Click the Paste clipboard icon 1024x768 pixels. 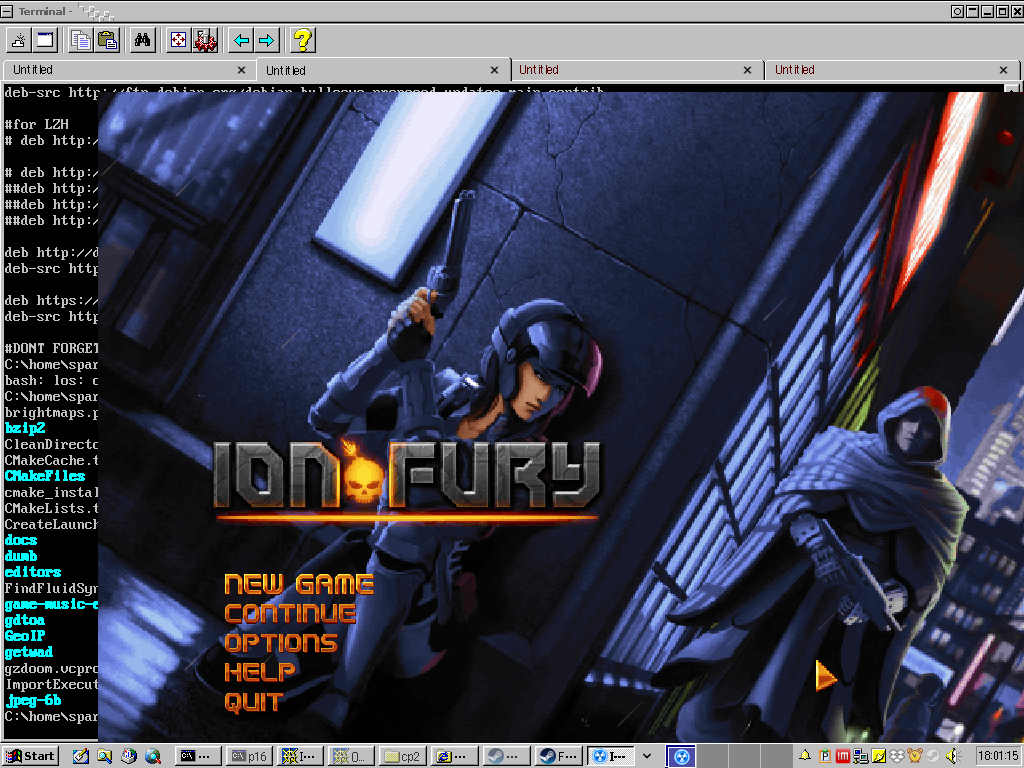107,40
